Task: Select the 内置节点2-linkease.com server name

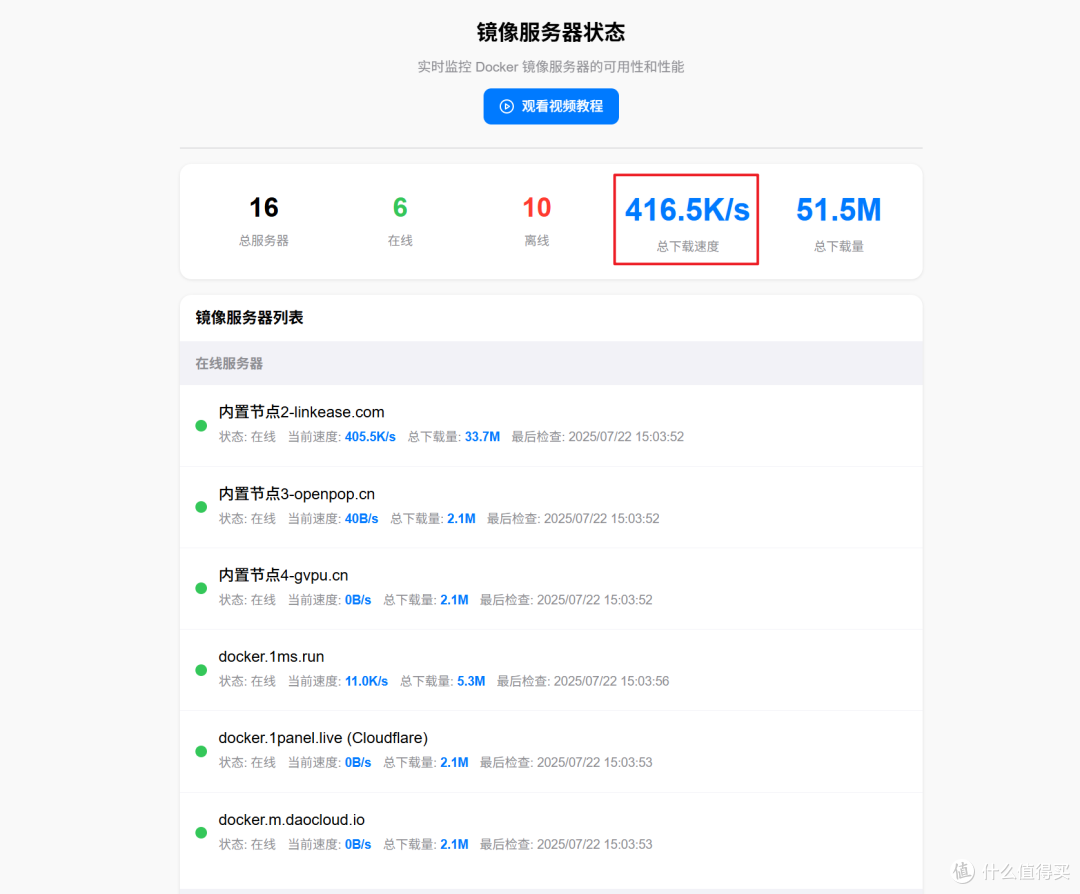Action: [x=302, y=412]
